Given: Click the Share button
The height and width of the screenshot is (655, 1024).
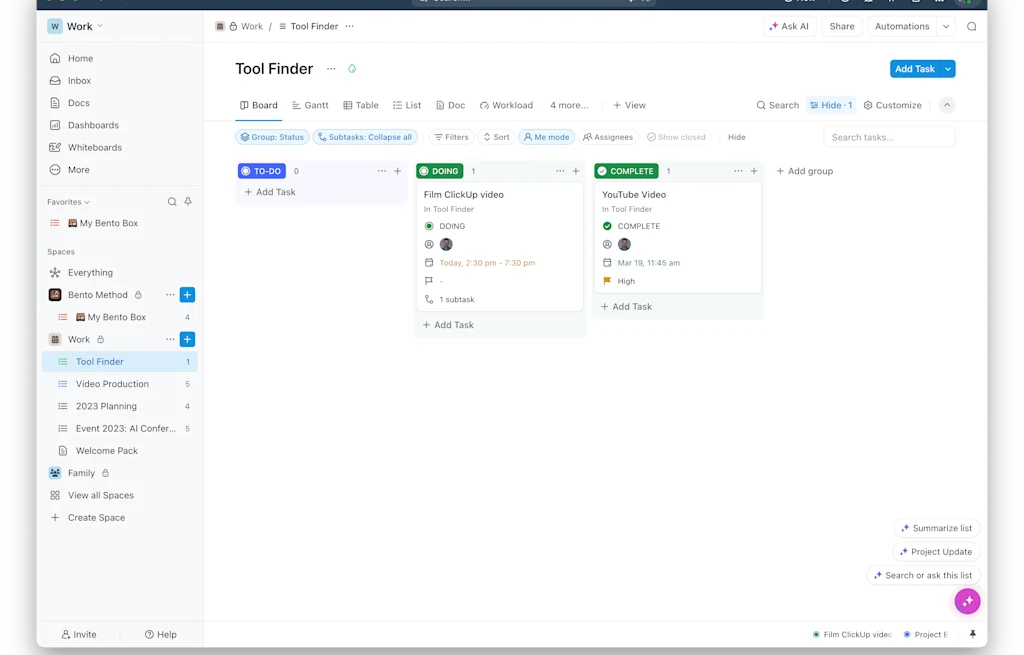Looking at the screenshot, I should tap(842, 26).
